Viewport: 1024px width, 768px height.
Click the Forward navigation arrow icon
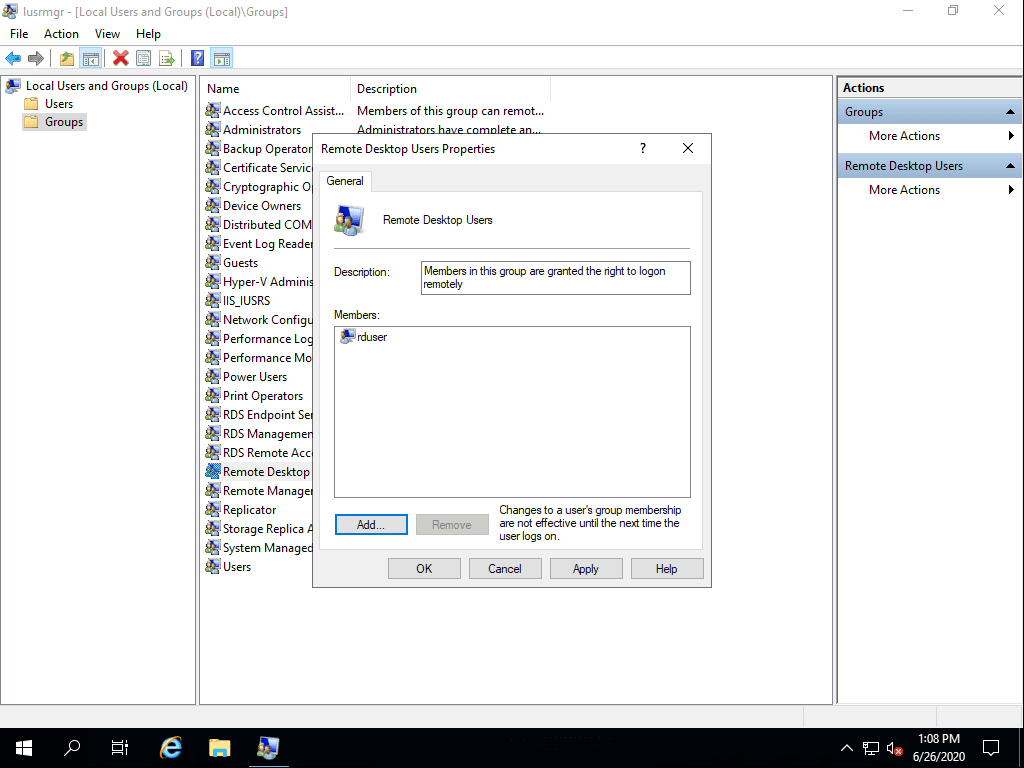point(36,58)
